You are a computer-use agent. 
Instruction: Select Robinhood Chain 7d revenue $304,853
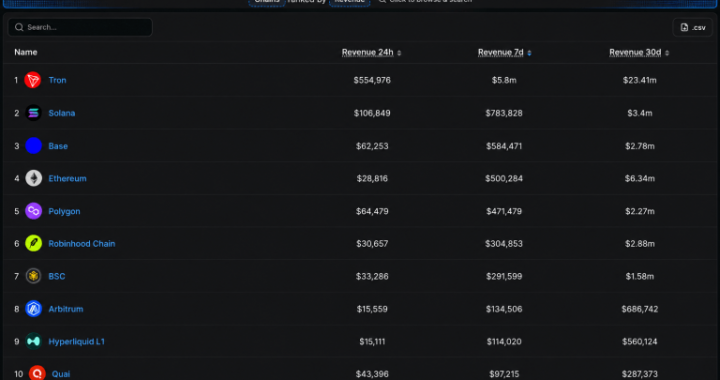pyautogui.click(x=504, y=244)
